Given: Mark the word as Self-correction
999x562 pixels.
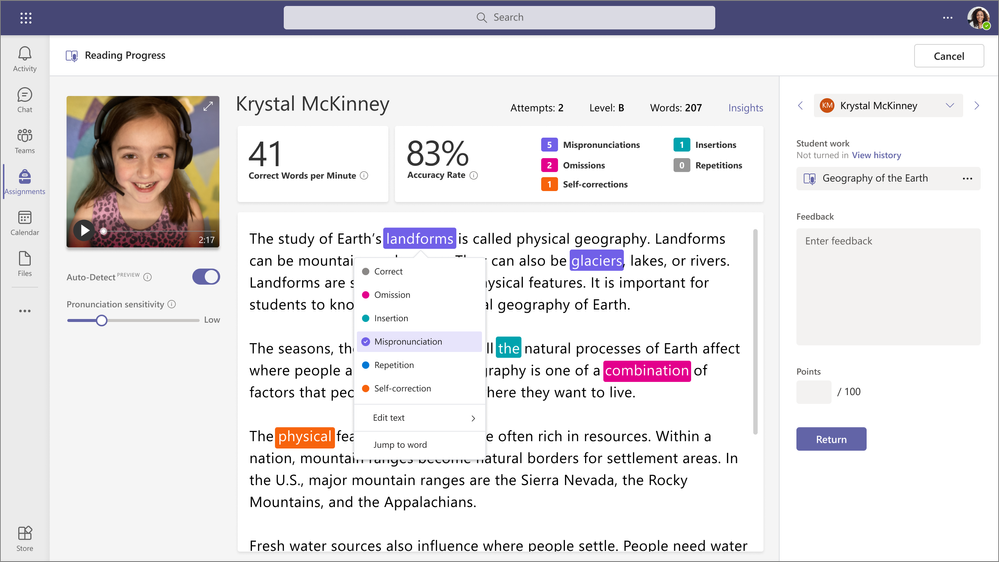Looking at the screenshot, I should click(419, 389).
